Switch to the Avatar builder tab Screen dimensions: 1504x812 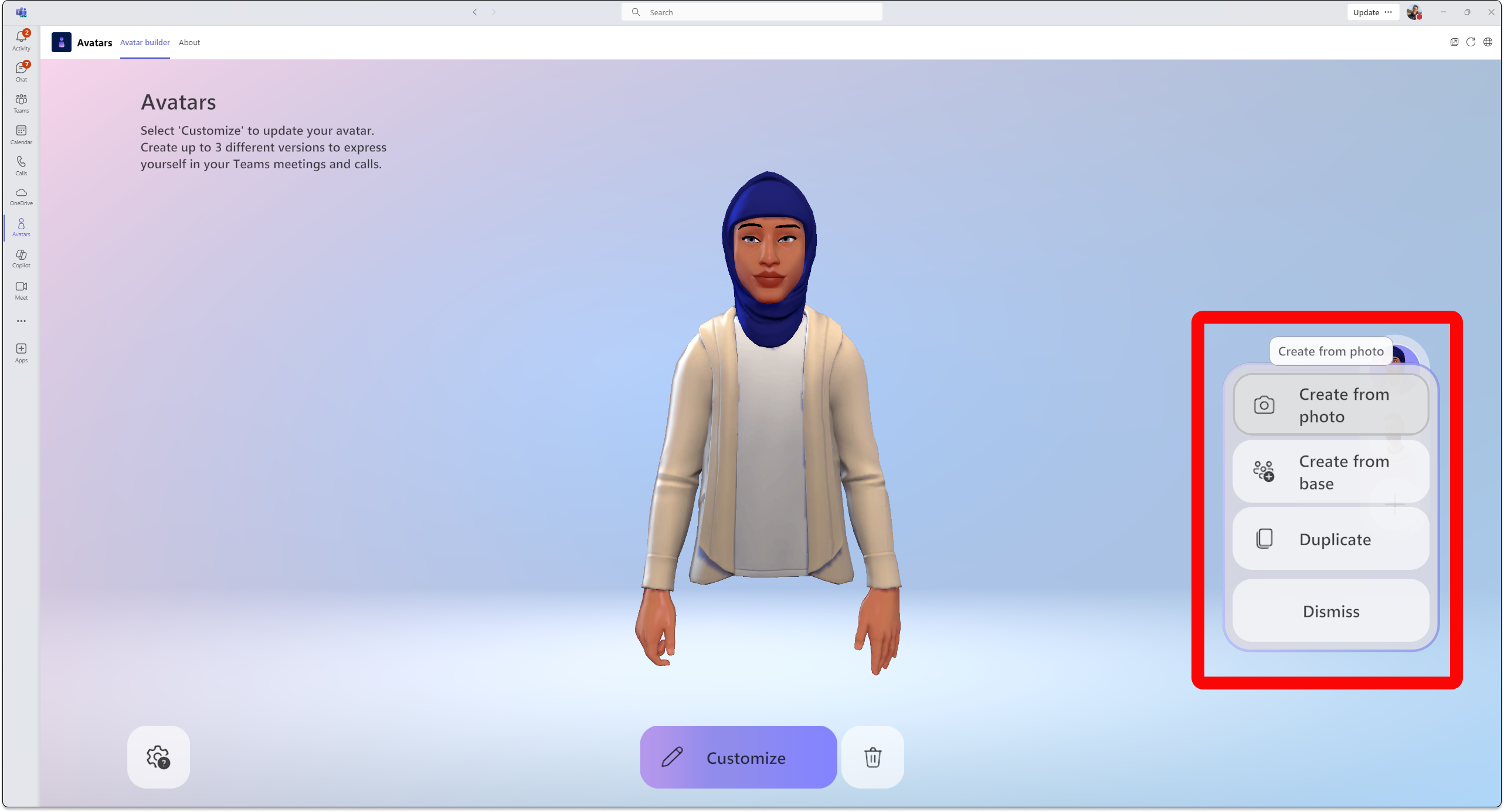(x=144, y=42)
